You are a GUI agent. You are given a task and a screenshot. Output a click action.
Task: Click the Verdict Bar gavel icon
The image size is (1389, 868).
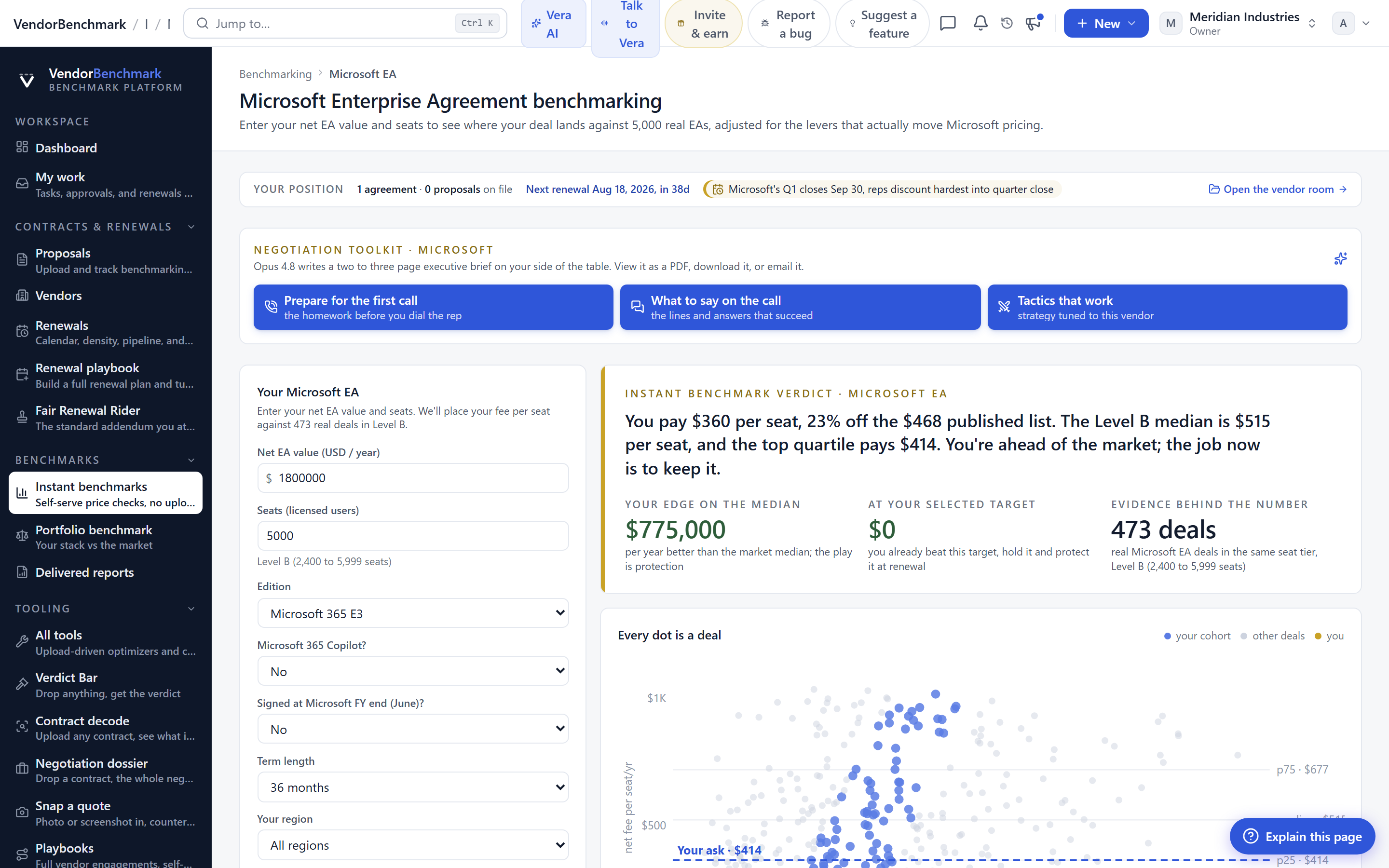[x=22, y=684]
